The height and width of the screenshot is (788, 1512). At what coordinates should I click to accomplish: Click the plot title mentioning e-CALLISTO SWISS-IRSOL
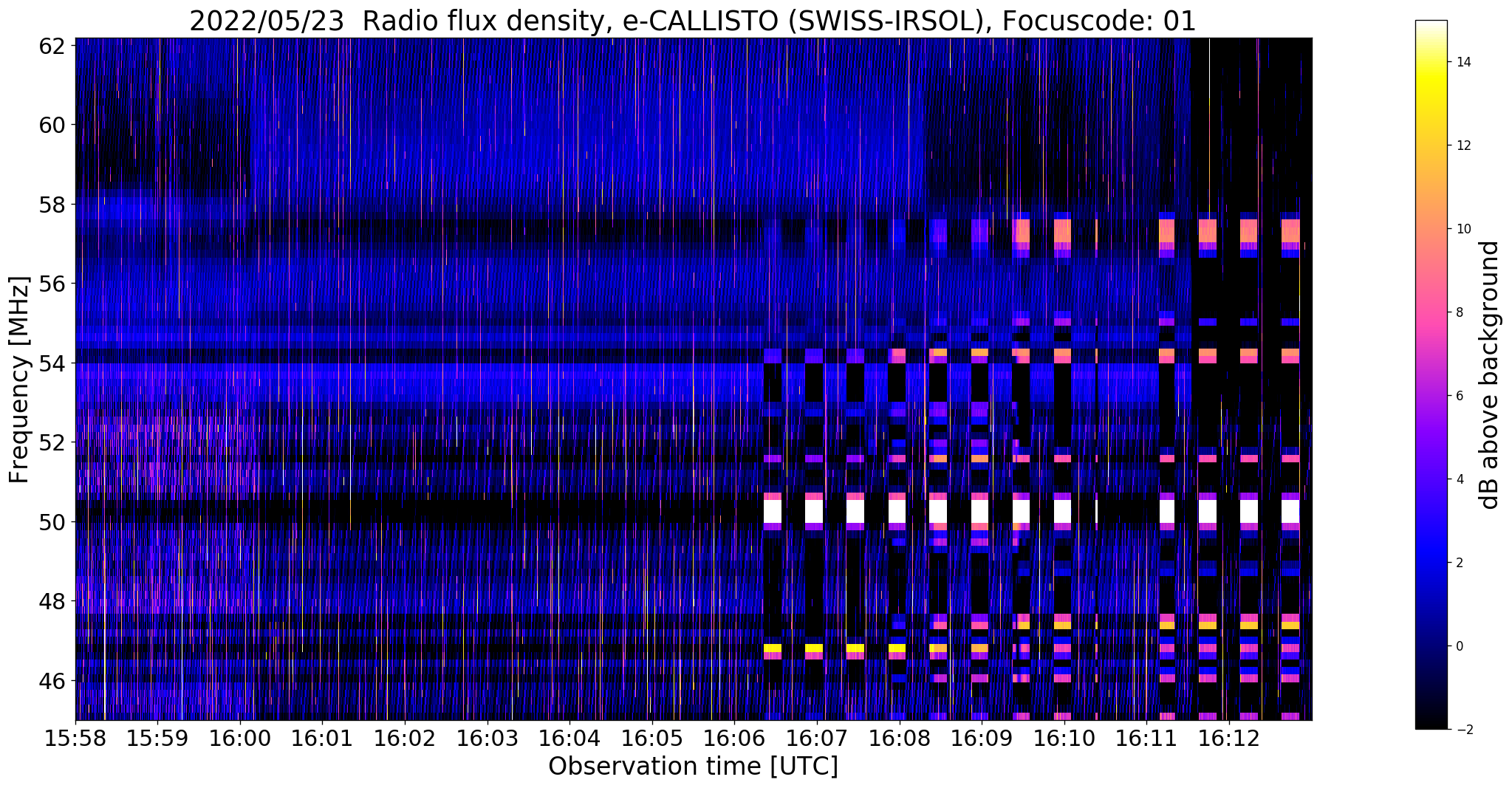[x=693, y=21]
